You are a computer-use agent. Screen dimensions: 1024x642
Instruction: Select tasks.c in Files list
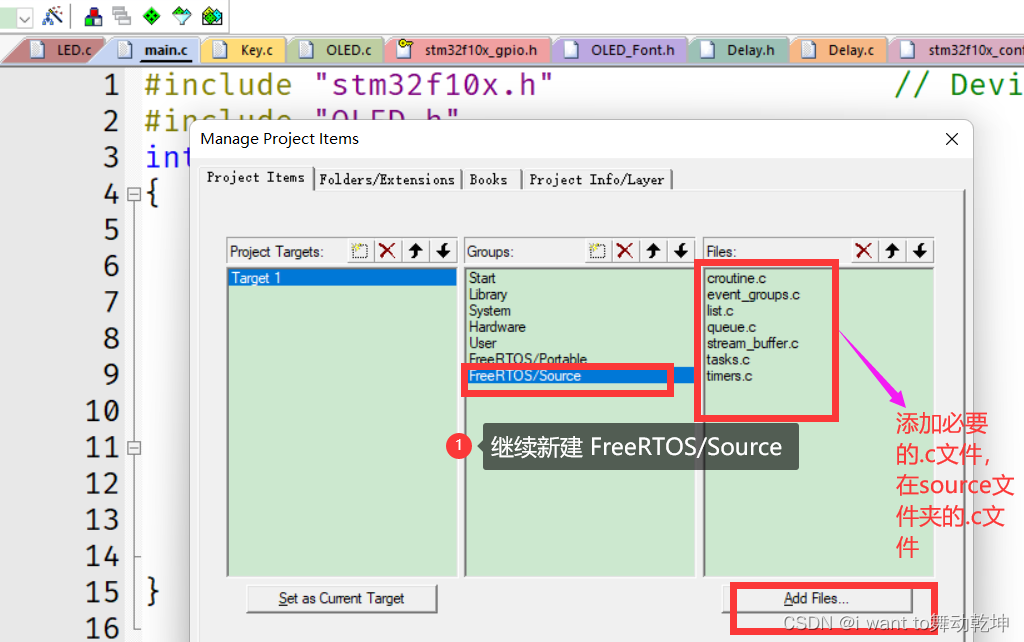[x=728, y=360]
